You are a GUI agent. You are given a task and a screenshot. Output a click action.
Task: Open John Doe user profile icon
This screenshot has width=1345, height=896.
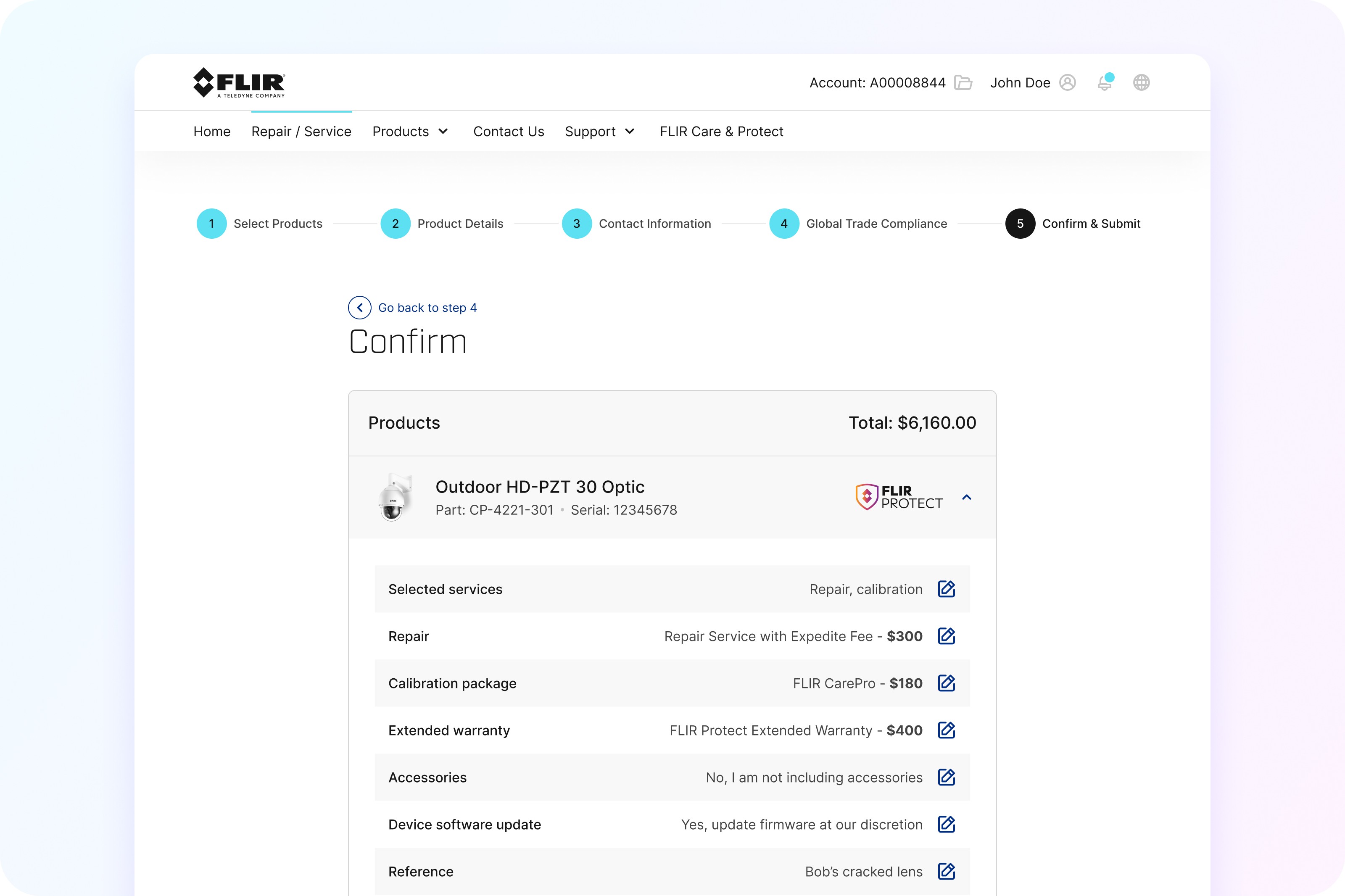pos(1067,83)
